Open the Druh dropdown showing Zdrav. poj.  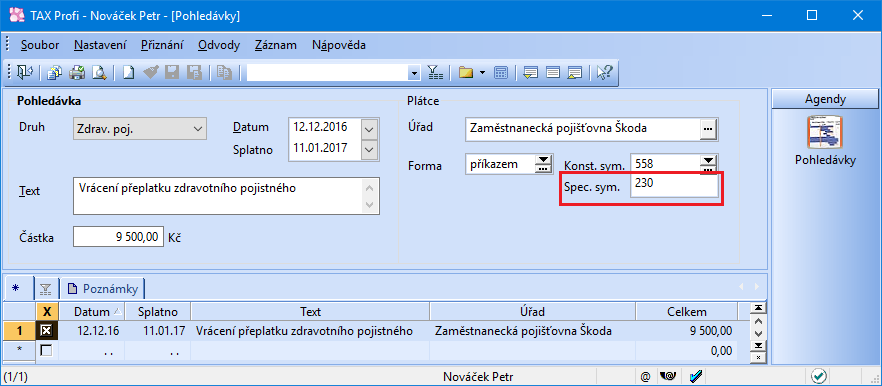[x=140, y=129]
